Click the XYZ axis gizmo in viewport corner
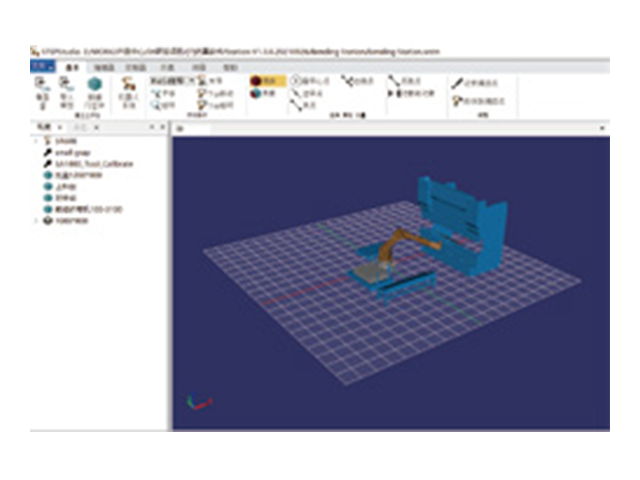Viewport: 640px width, 480px height. pos(199,402)
